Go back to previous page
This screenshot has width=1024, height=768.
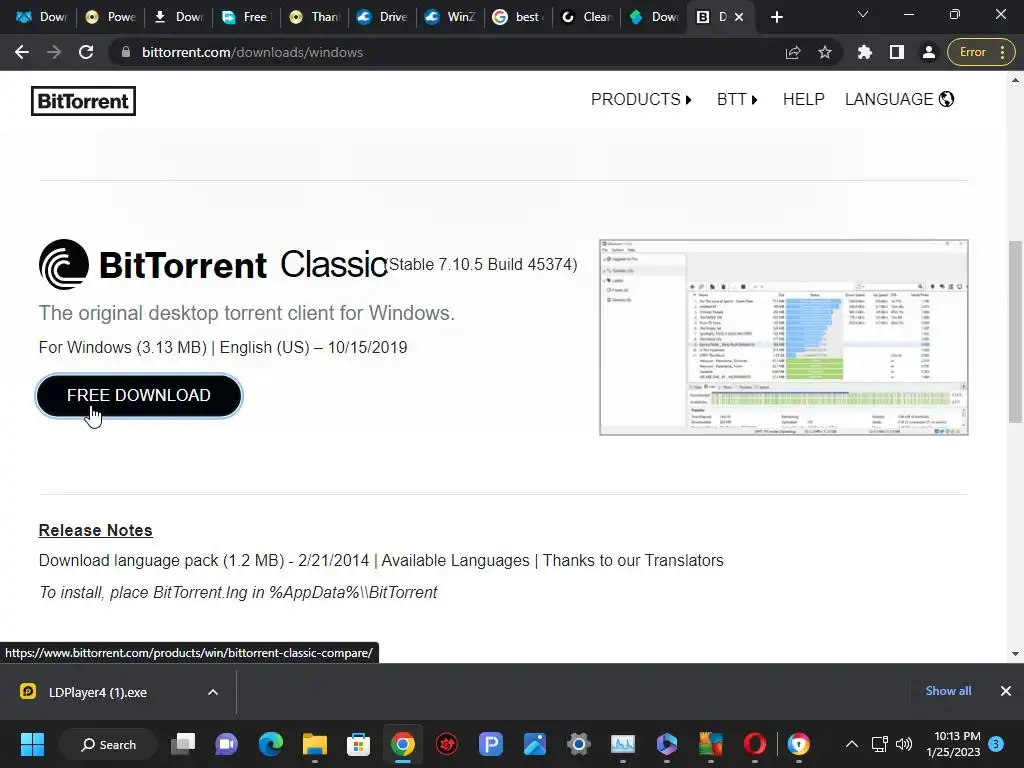(x=22, y=52)
